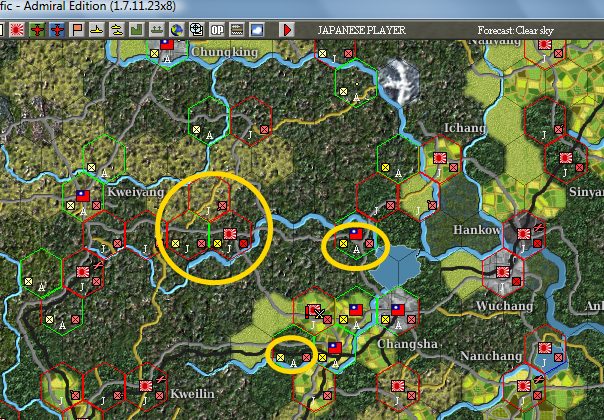Image resolution: width=604 pixels, height=420 pixels.
Task: Click the Japanese flag hex southwest of Kweiyang
Action: [x=82, y=272]
